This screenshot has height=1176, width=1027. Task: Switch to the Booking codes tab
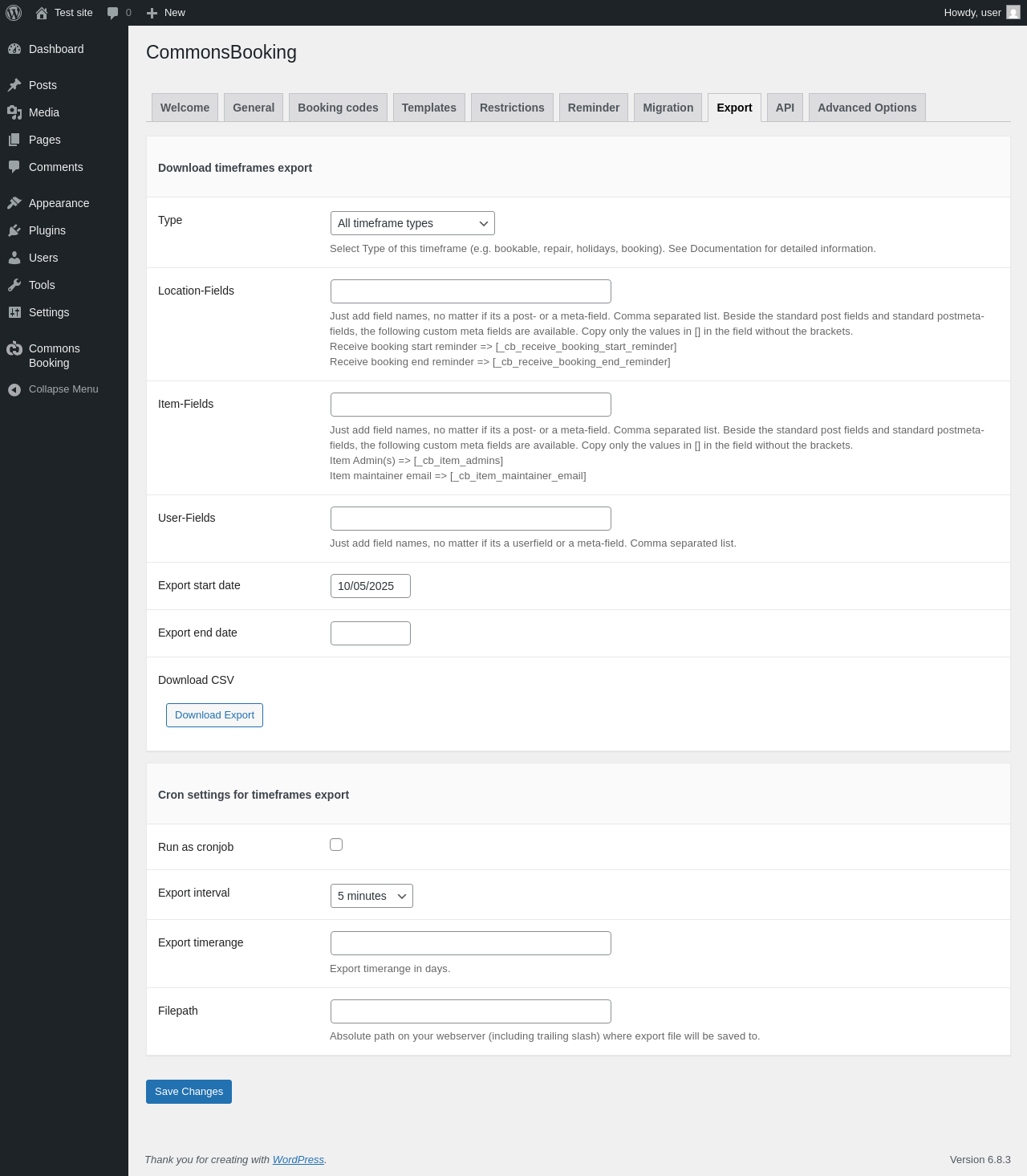tap(338, 108)
